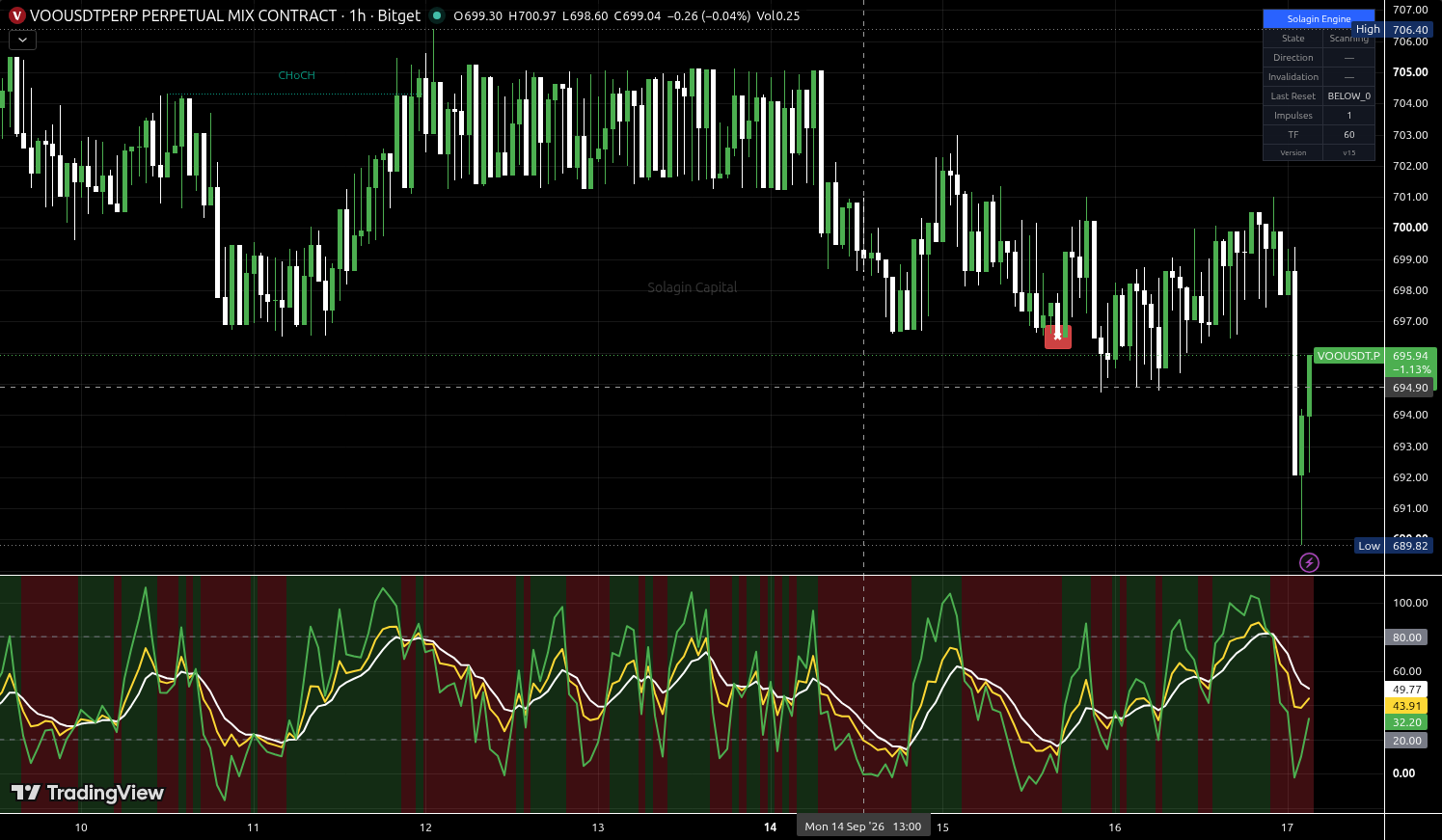This screenshot has height=840, width=1442.
Task: Click the date 16 on time axis
Action: [x=1115, y=827]
